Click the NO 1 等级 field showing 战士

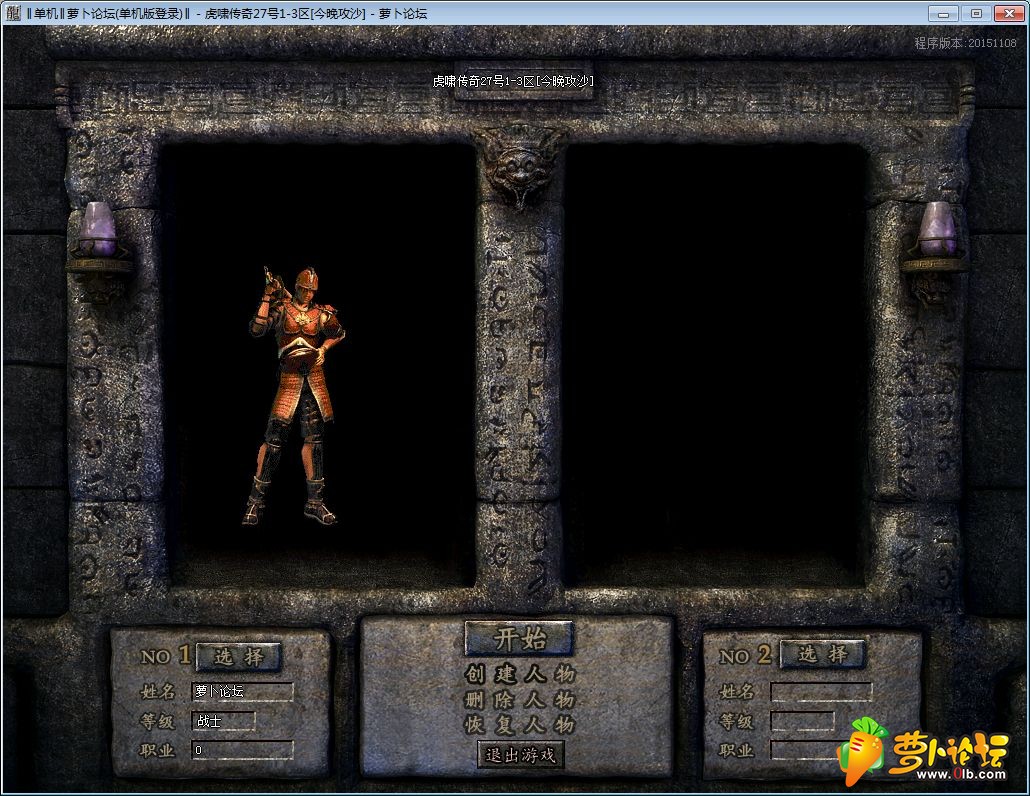click(x=223, y=721)
